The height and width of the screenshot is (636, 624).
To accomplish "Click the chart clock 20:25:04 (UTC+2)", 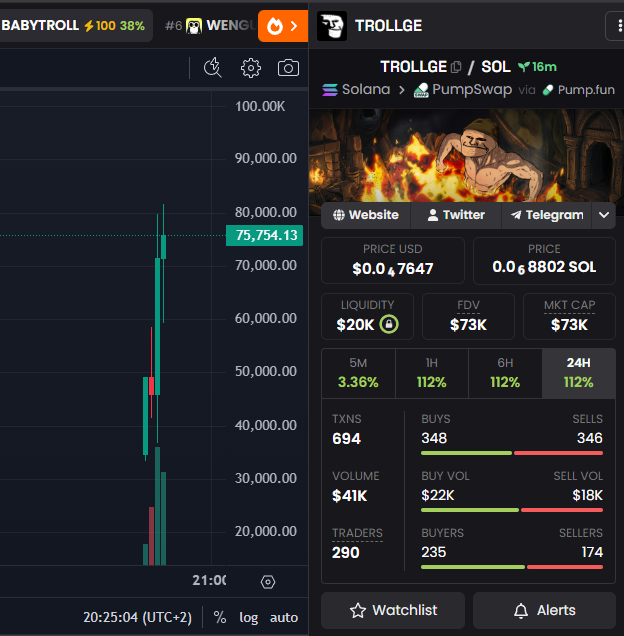I will pyautogui.click(x=138, y=617).
